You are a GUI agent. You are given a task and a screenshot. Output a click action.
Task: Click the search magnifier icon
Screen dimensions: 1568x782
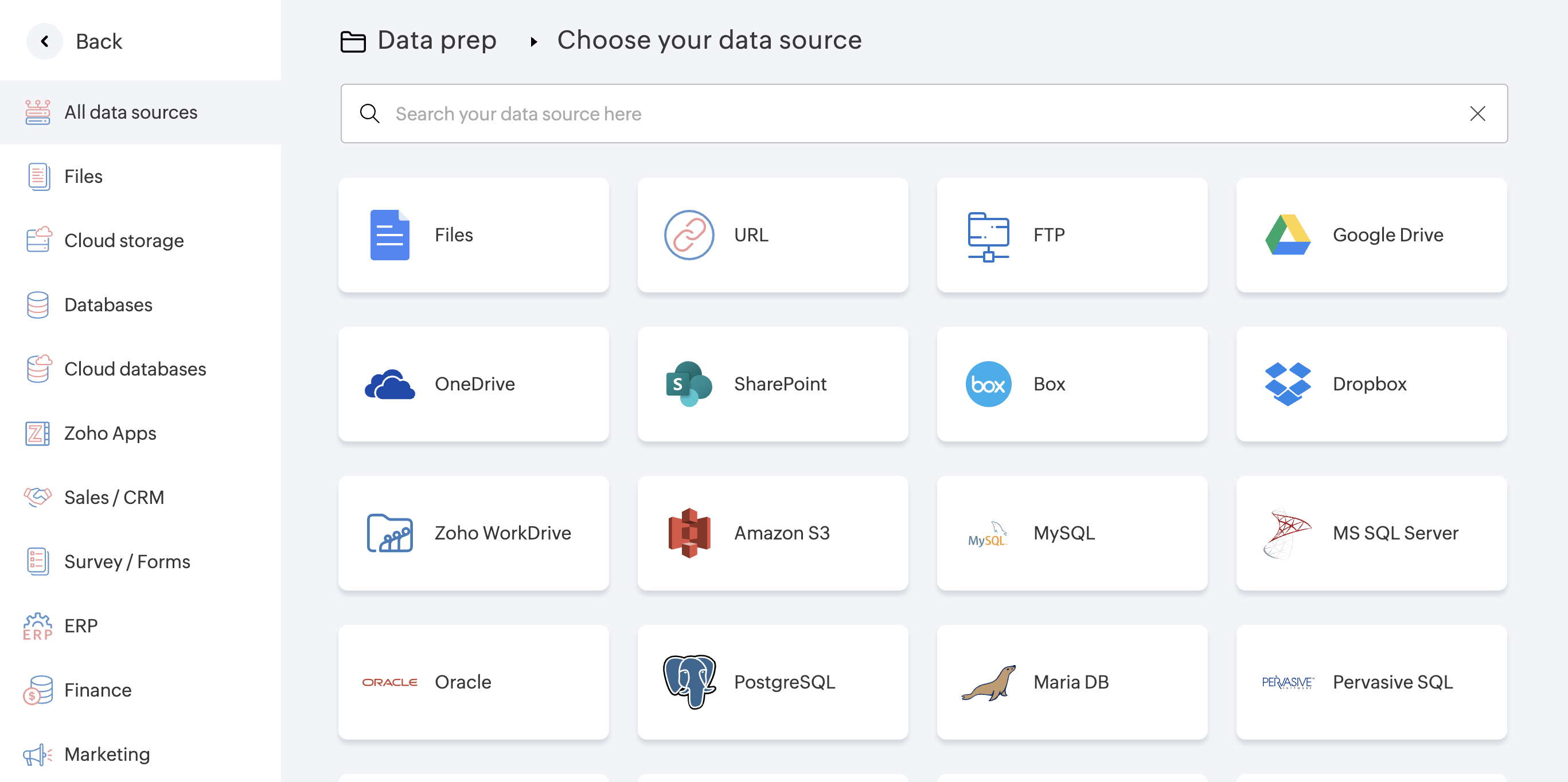(369, 114)
